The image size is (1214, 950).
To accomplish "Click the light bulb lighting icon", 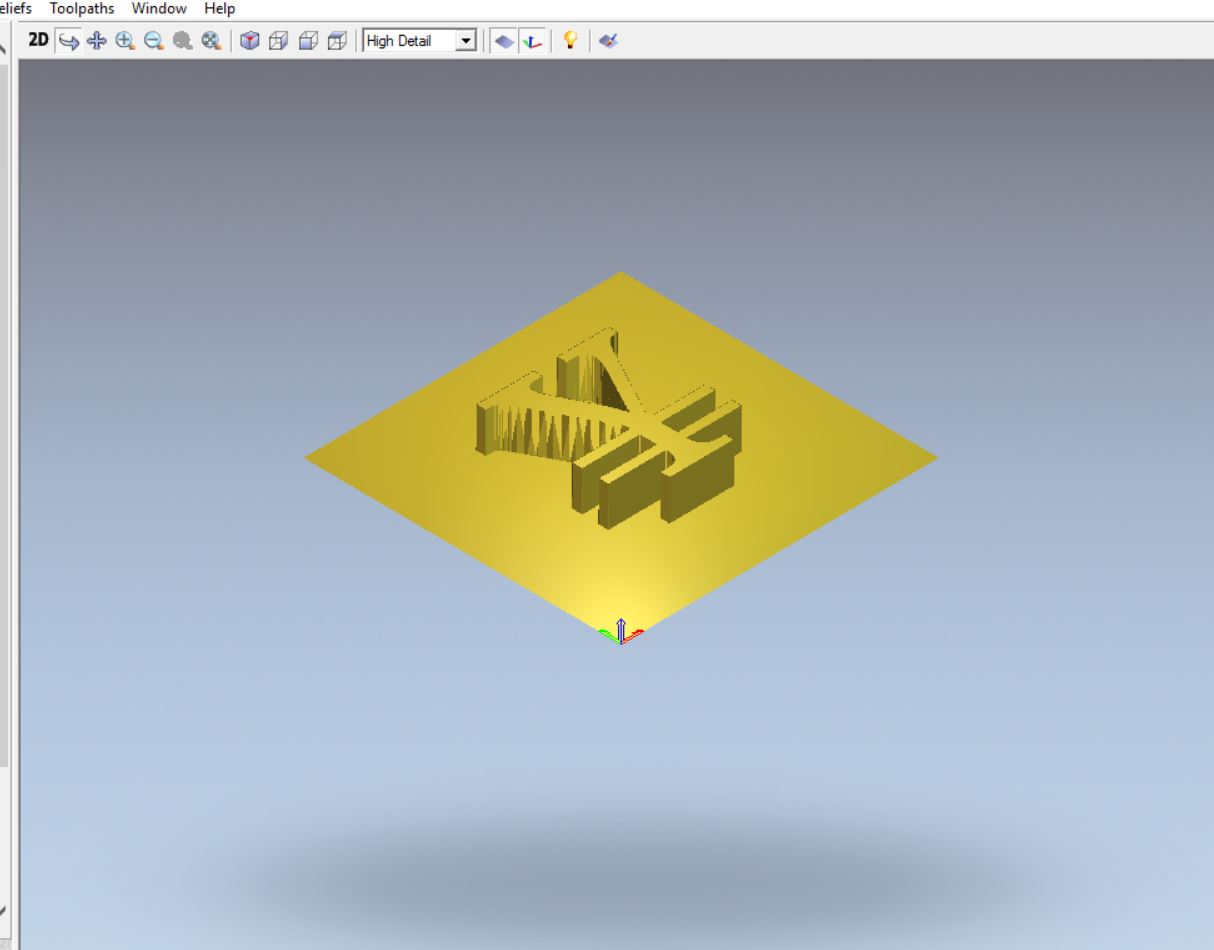I will 570,41.
